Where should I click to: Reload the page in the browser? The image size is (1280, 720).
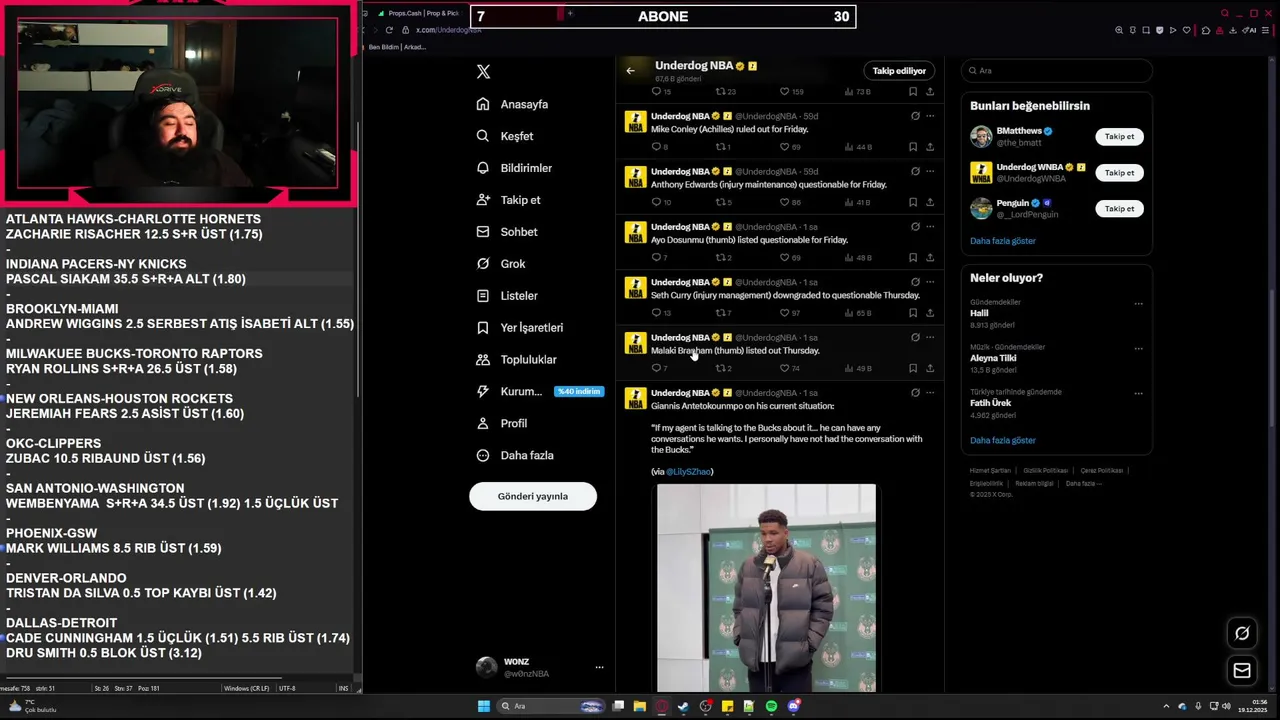[x=389, y=30]
